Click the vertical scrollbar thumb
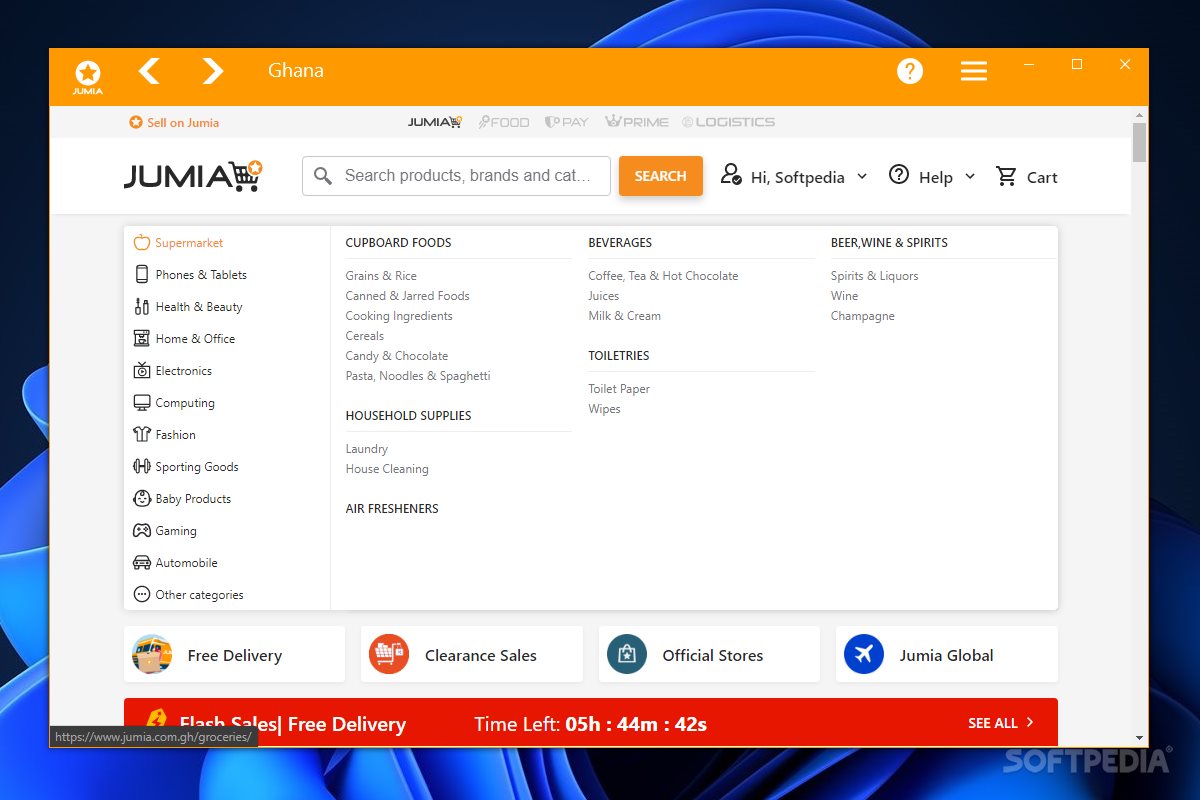 tap(1139, 143)
